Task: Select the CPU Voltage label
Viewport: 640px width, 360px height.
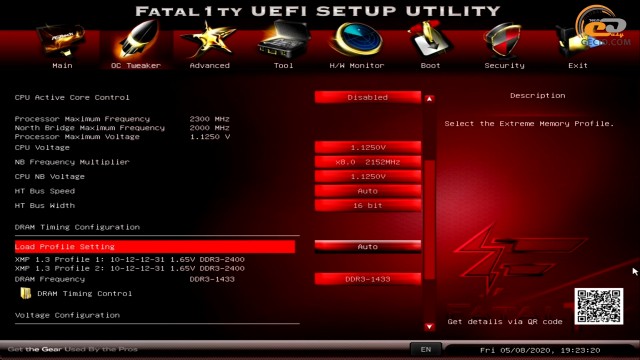Action: click(42, 147)
